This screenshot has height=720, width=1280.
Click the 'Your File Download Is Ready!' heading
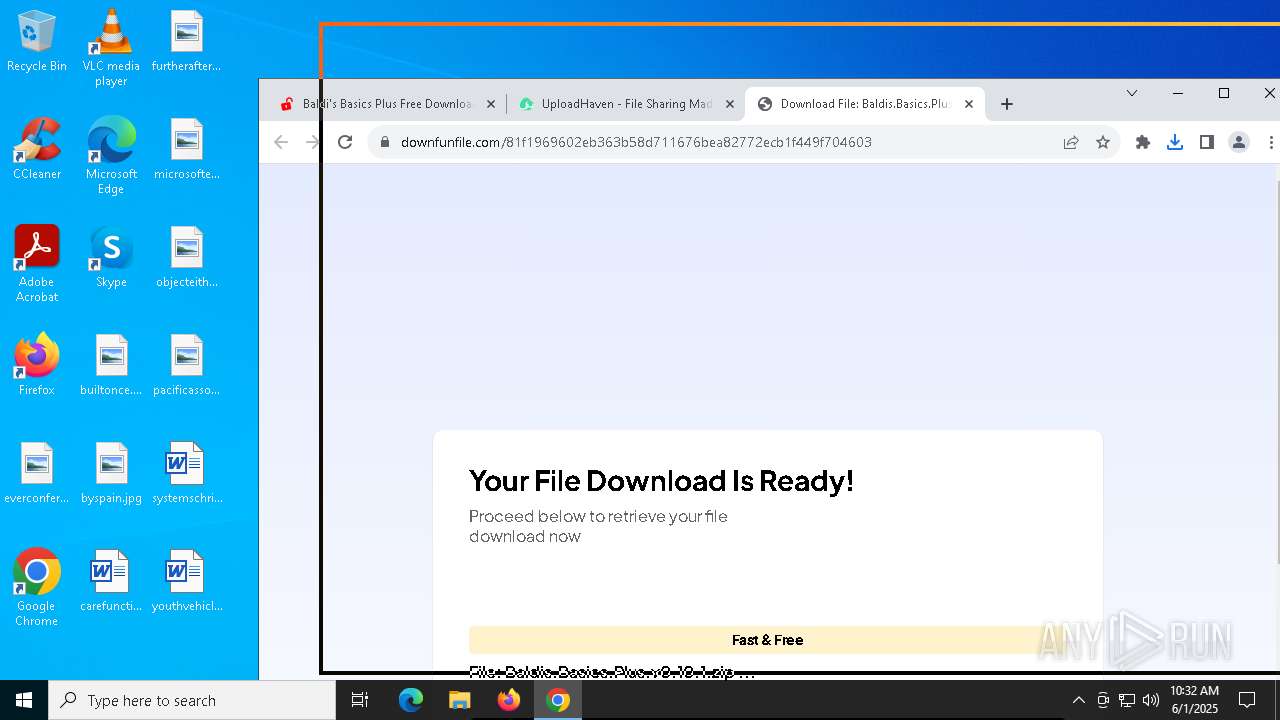click(x=661, y=481)
